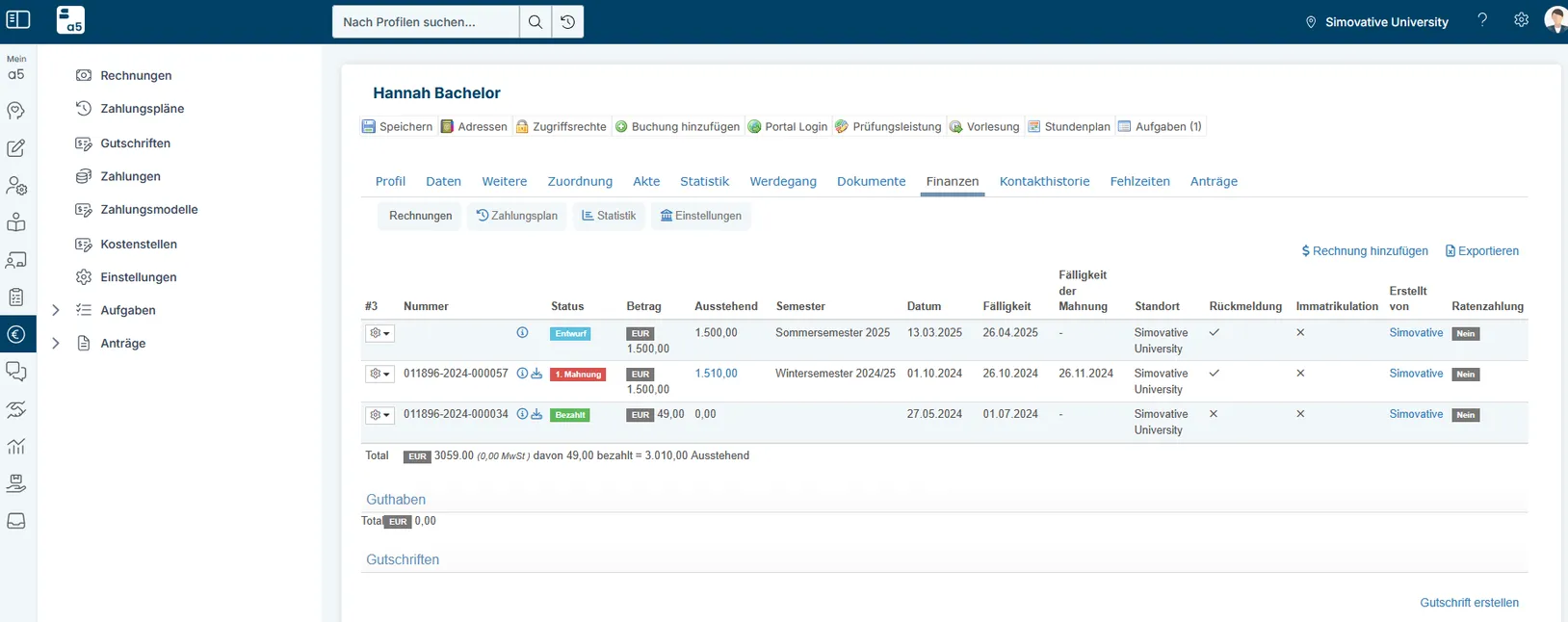Image resolution: width=1568 pixels, height=622 pixels.
Task: Open the head-with-heart icon in left rail
Action: pyautogui.click(x=16, y=111)
